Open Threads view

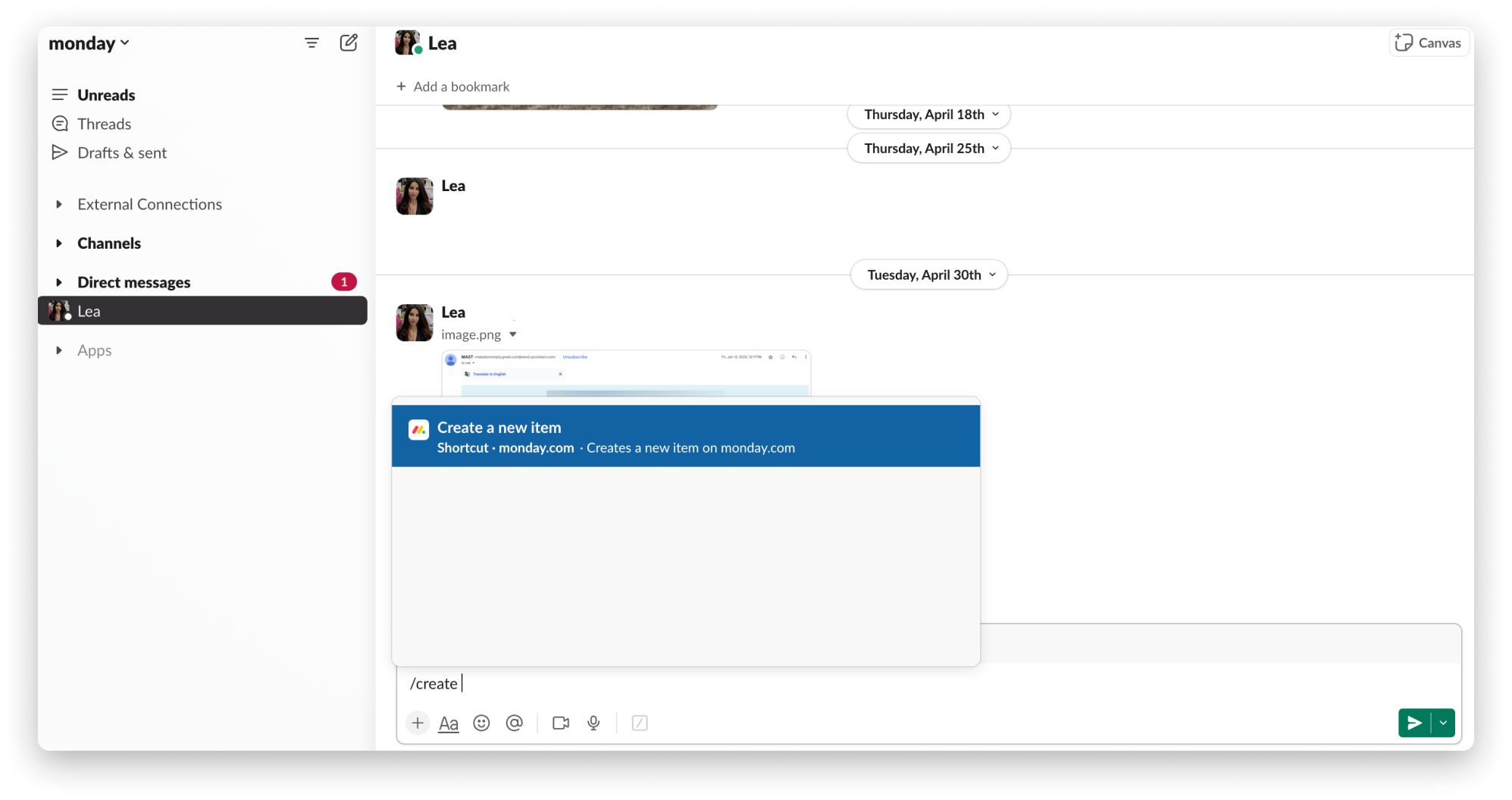[104, 124]
